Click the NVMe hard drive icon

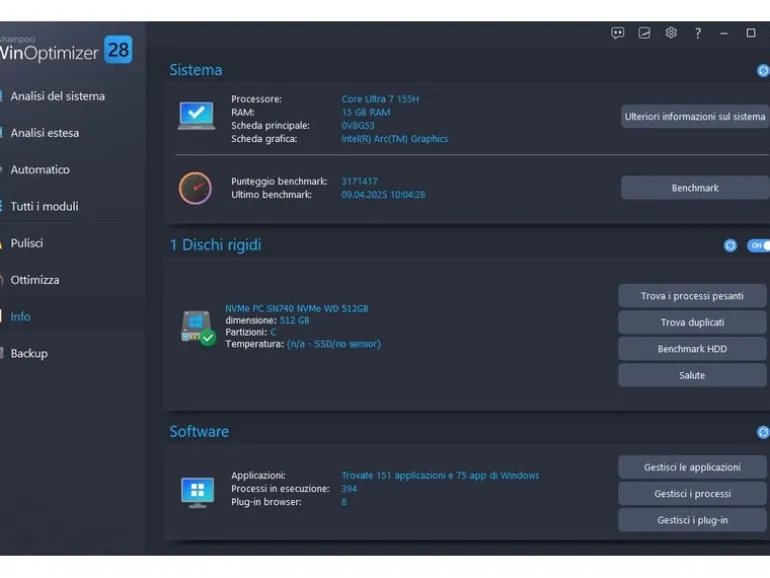(198, 328)
